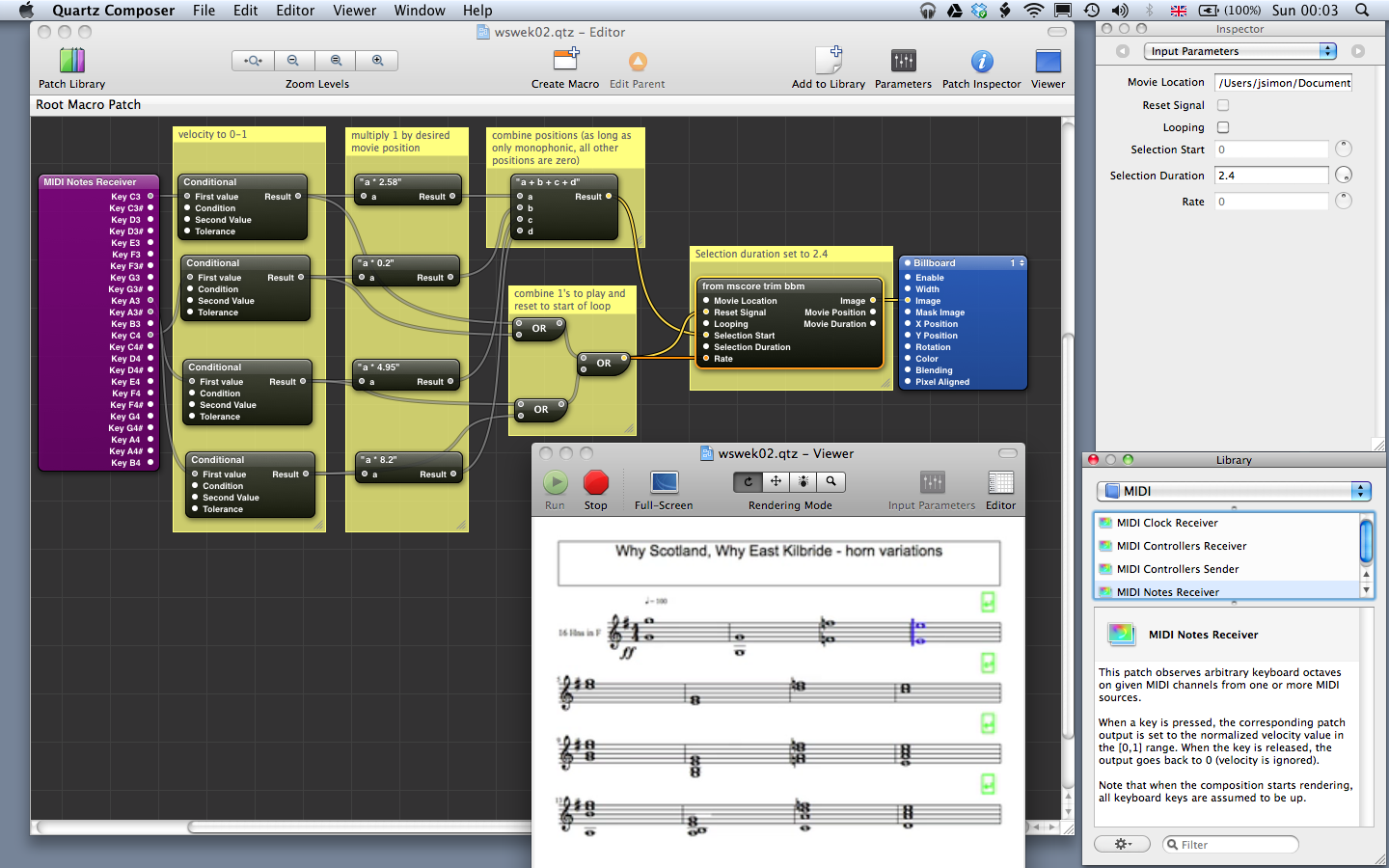Open the Editor menu

[x=295, y=11]
